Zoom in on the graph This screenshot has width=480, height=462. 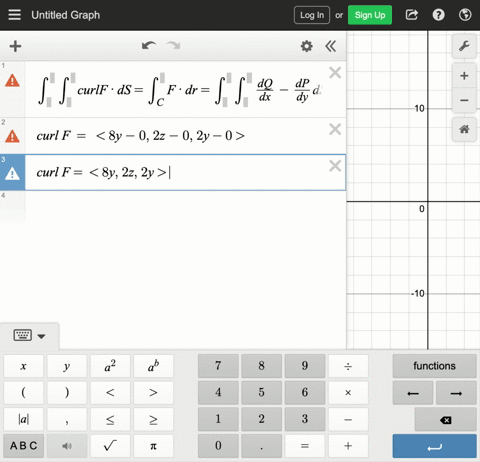[x=464, y=76]
